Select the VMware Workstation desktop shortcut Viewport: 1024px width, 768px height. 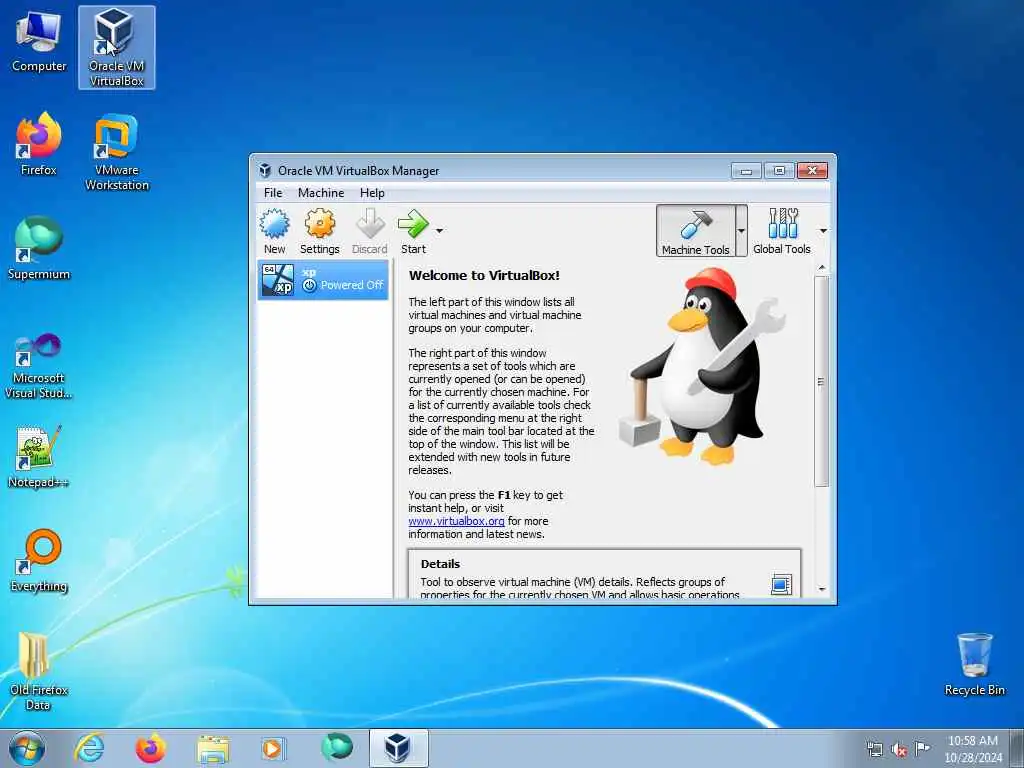coord(117,152)
